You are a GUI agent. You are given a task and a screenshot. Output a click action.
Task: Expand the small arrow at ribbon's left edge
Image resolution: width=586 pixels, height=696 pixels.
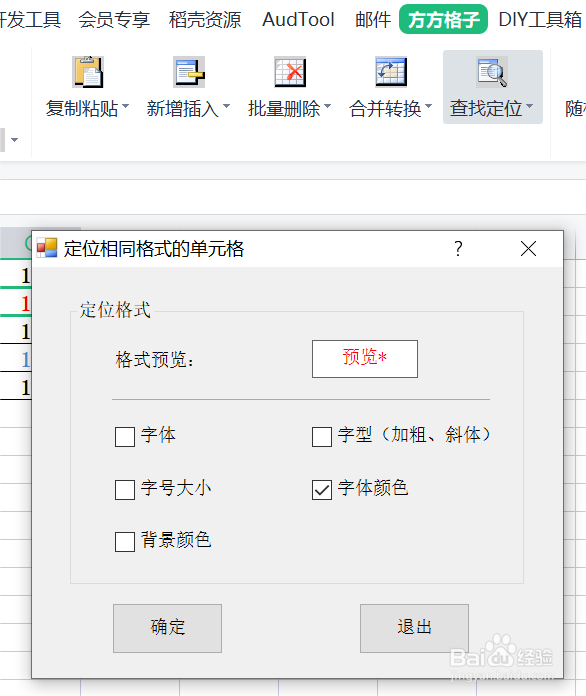pos(15,140)
